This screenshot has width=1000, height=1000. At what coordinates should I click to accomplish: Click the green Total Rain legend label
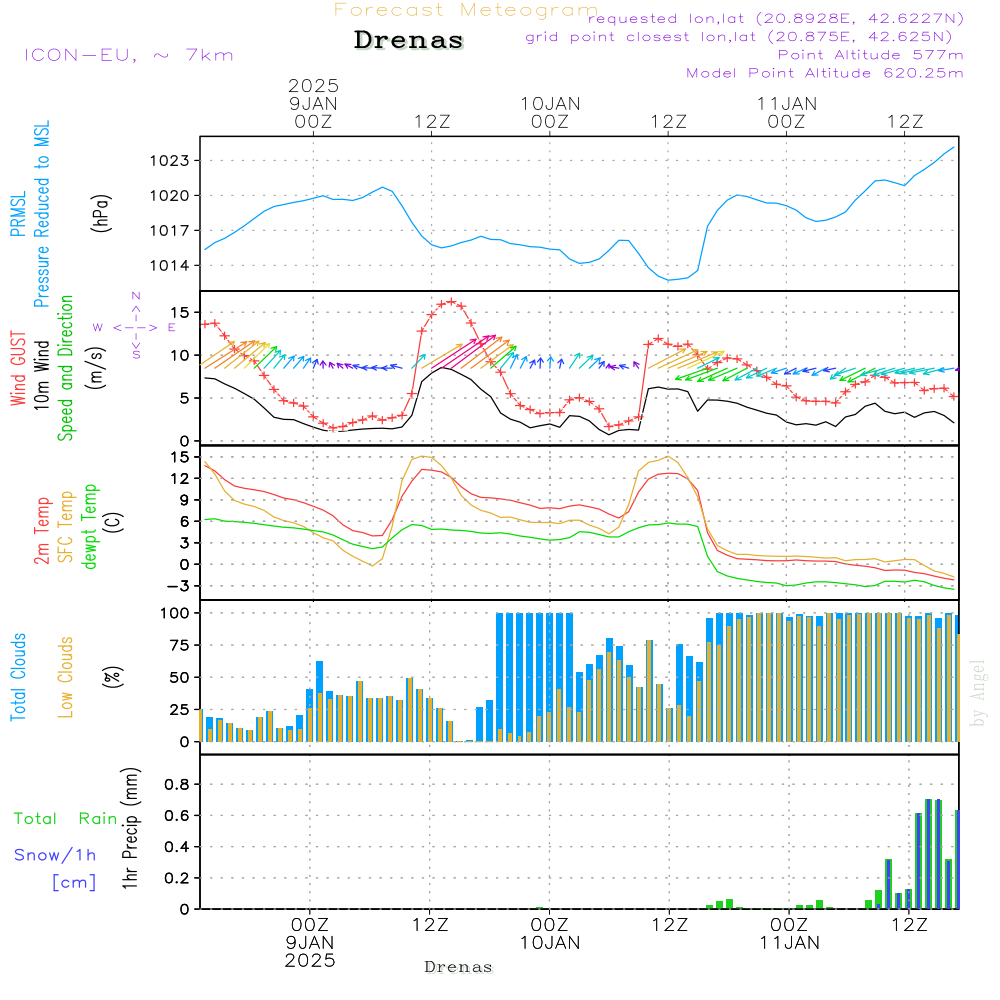(x=66, y=818)
